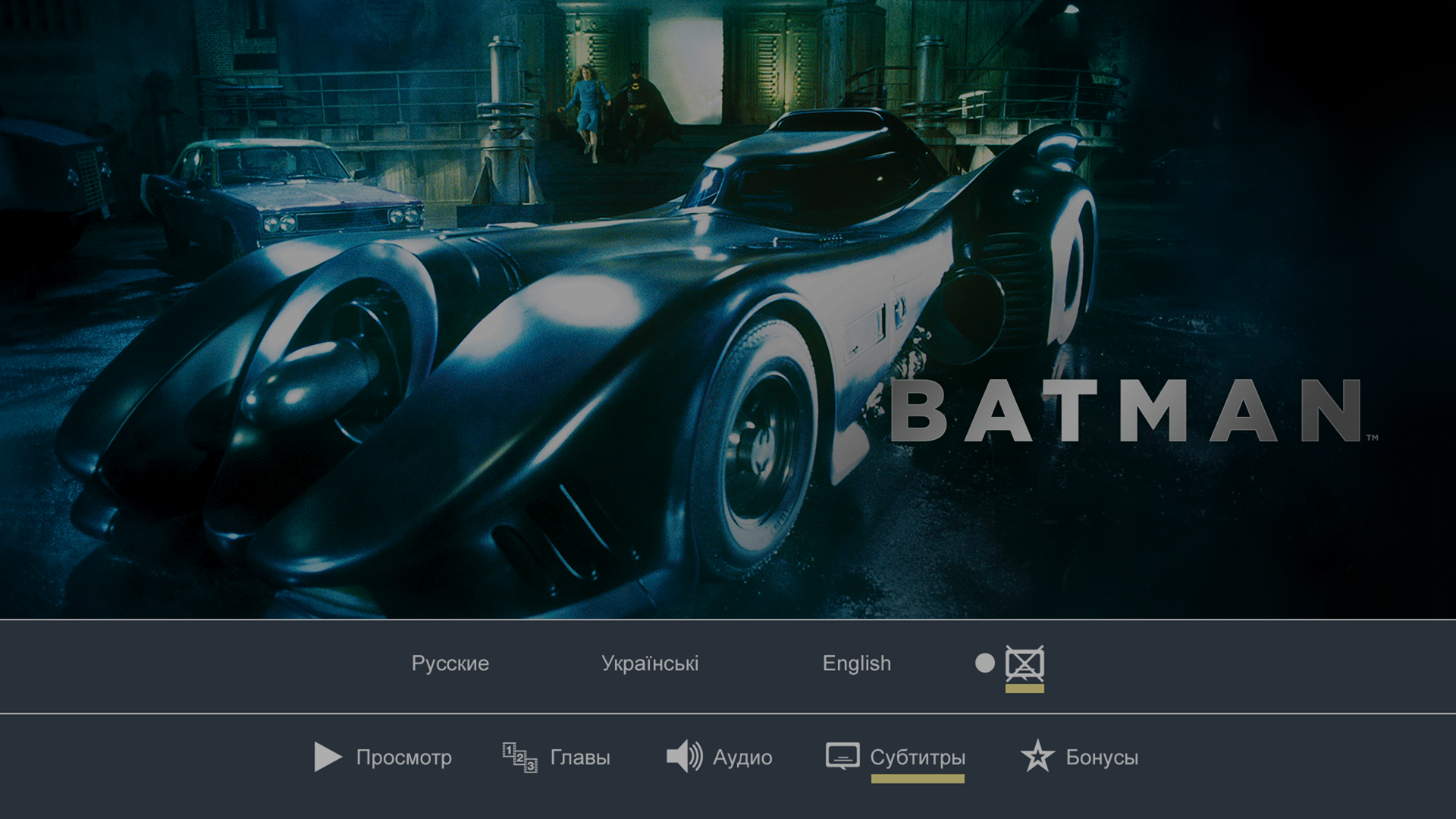Screen dimensions: 1456x819
Task: Click the round selection dot beside subtitles-off icon
Action: 985,664
